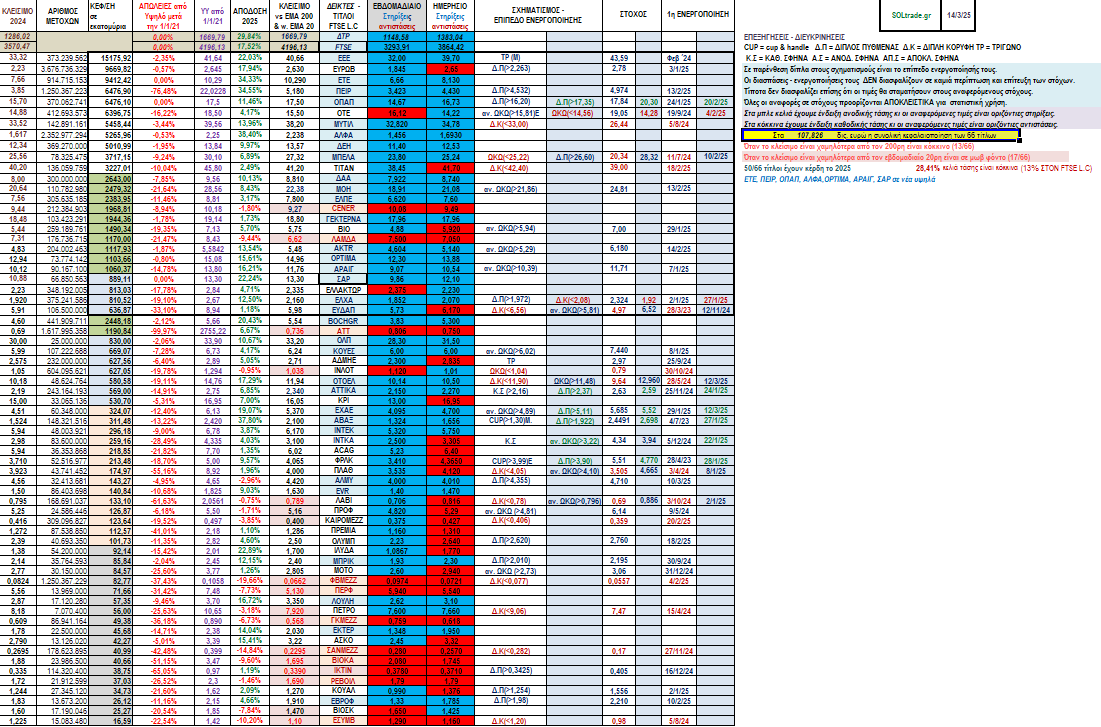This screenshot has height=727, width=1101.
Task: Select the ΕΥΡΩΒ ticker cell
Action: point(344,69)
